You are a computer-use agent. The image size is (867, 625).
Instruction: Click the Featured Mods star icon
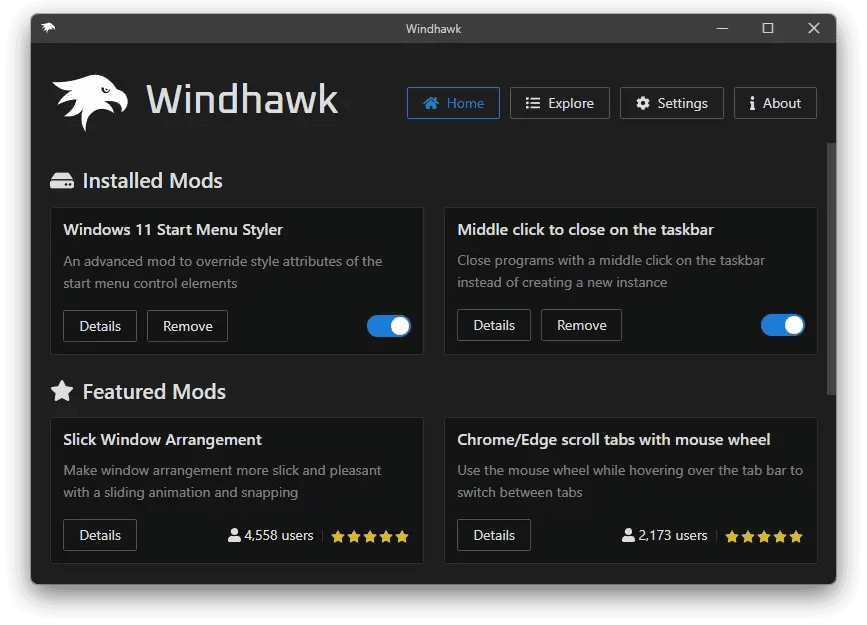click(x=62, y=391)
